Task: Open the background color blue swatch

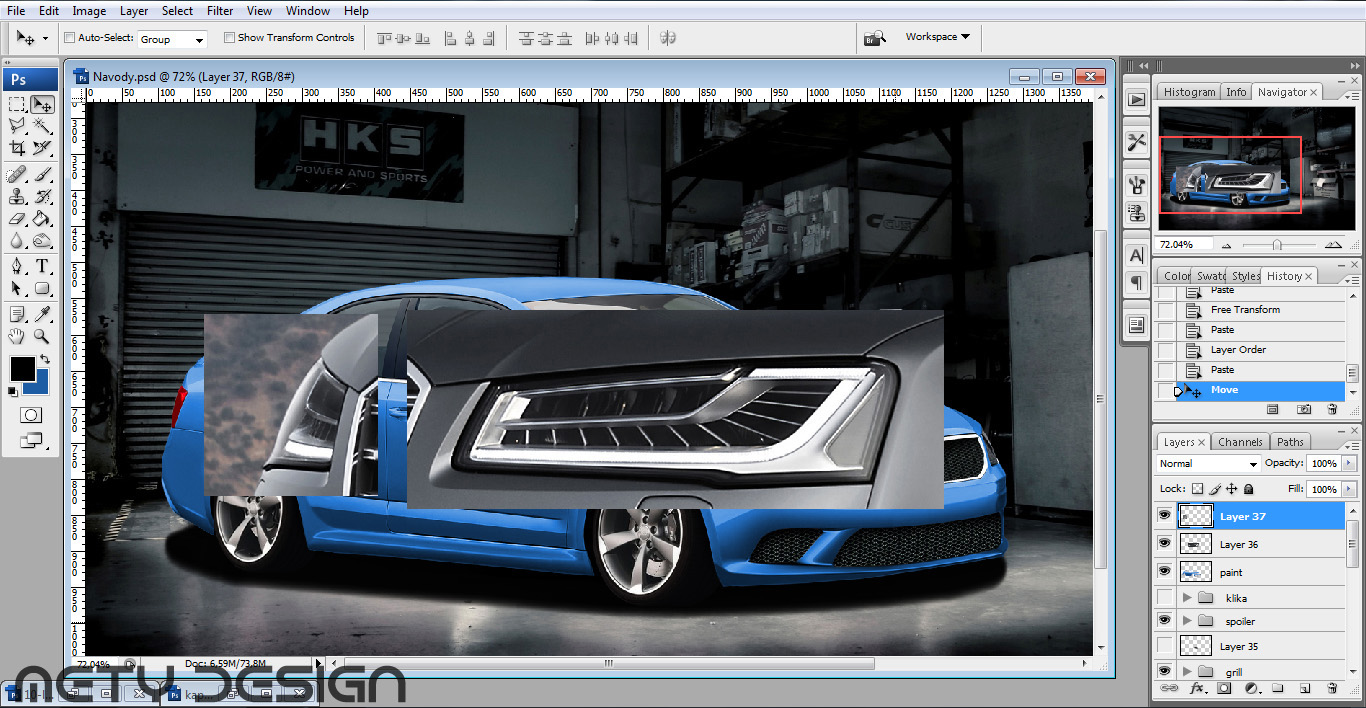Action: pyautogui.click(x=40, y=388)
